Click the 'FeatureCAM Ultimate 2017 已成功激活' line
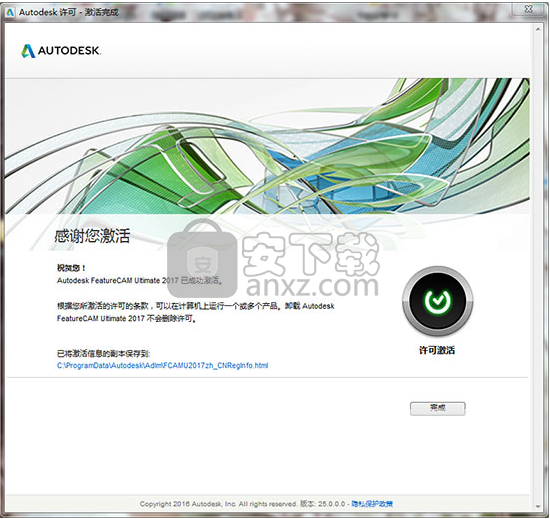The image size is (550, 519). pyautogui.click(x=140, y=280)
